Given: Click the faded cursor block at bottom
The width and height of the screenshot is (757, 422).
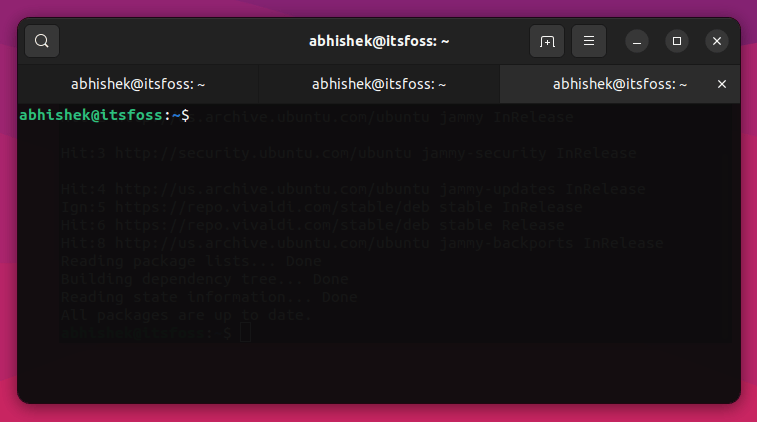Looking at the screenshot, I should tap(246, 332).
